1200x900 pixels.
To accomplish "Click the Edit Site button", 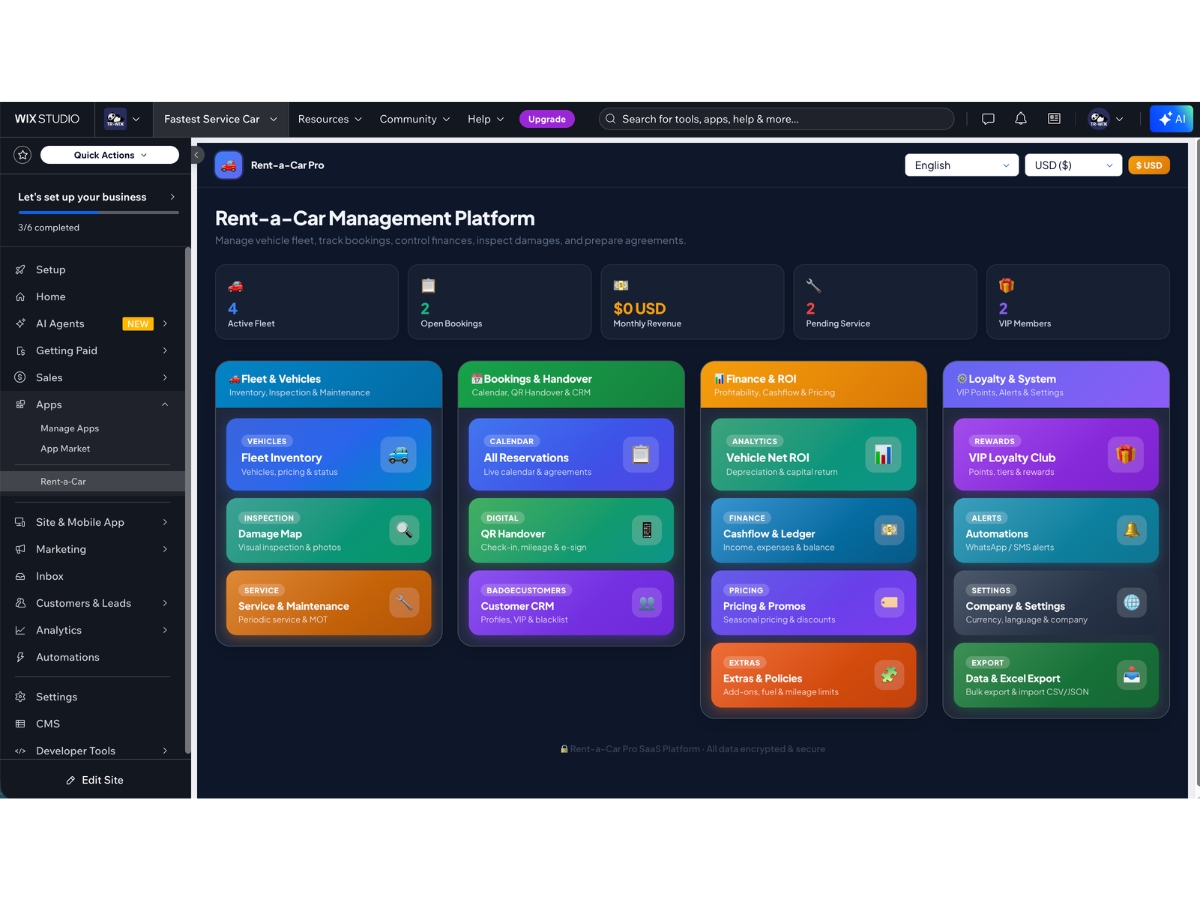I will (95, 780).
